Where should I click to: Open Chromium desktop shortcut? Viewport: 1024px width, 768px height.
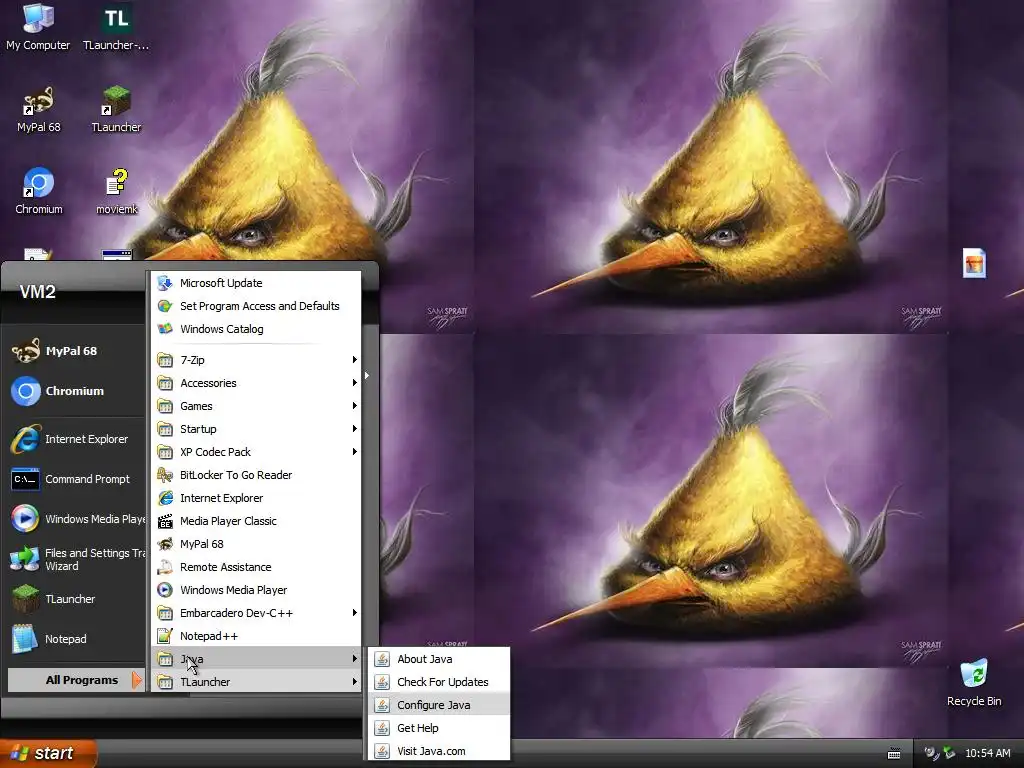click(39, 191)
